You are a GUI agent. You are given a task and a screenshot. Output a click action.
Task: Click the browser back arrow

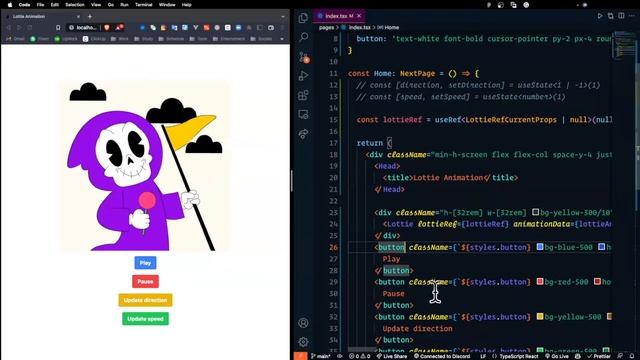[x=9, y=28]
